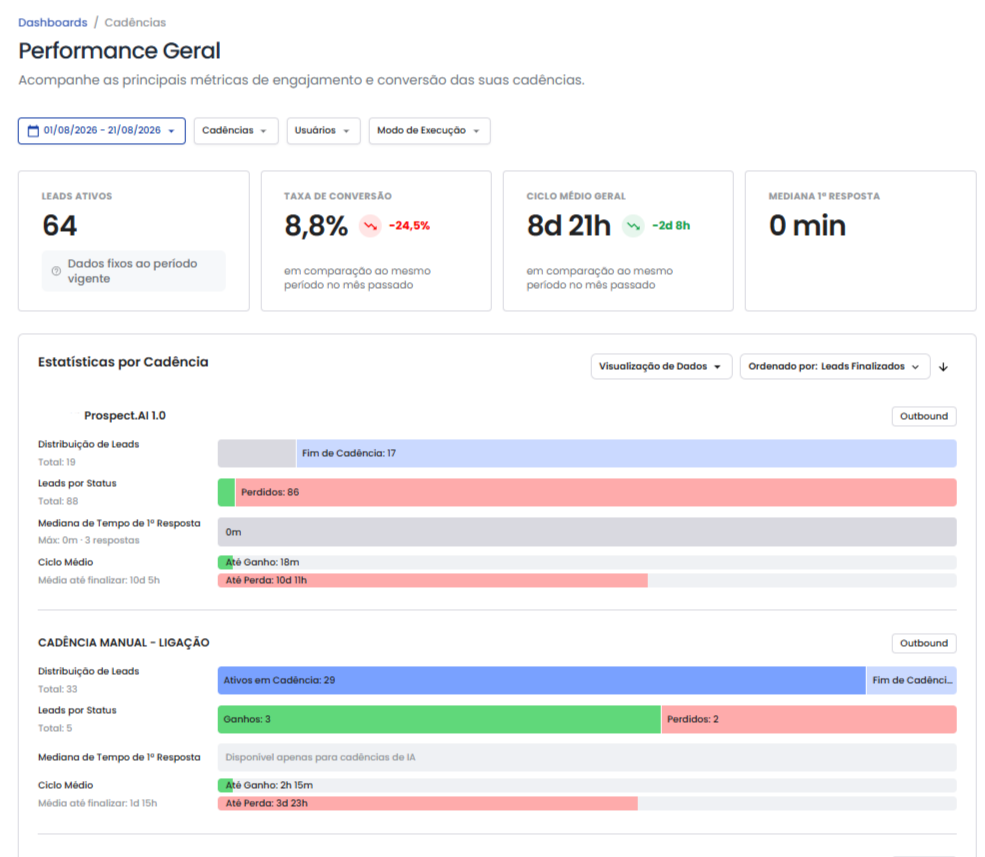Click the "Ganhos: 3" green bar segment
This screenshot has height=857, width=985.
439,719
